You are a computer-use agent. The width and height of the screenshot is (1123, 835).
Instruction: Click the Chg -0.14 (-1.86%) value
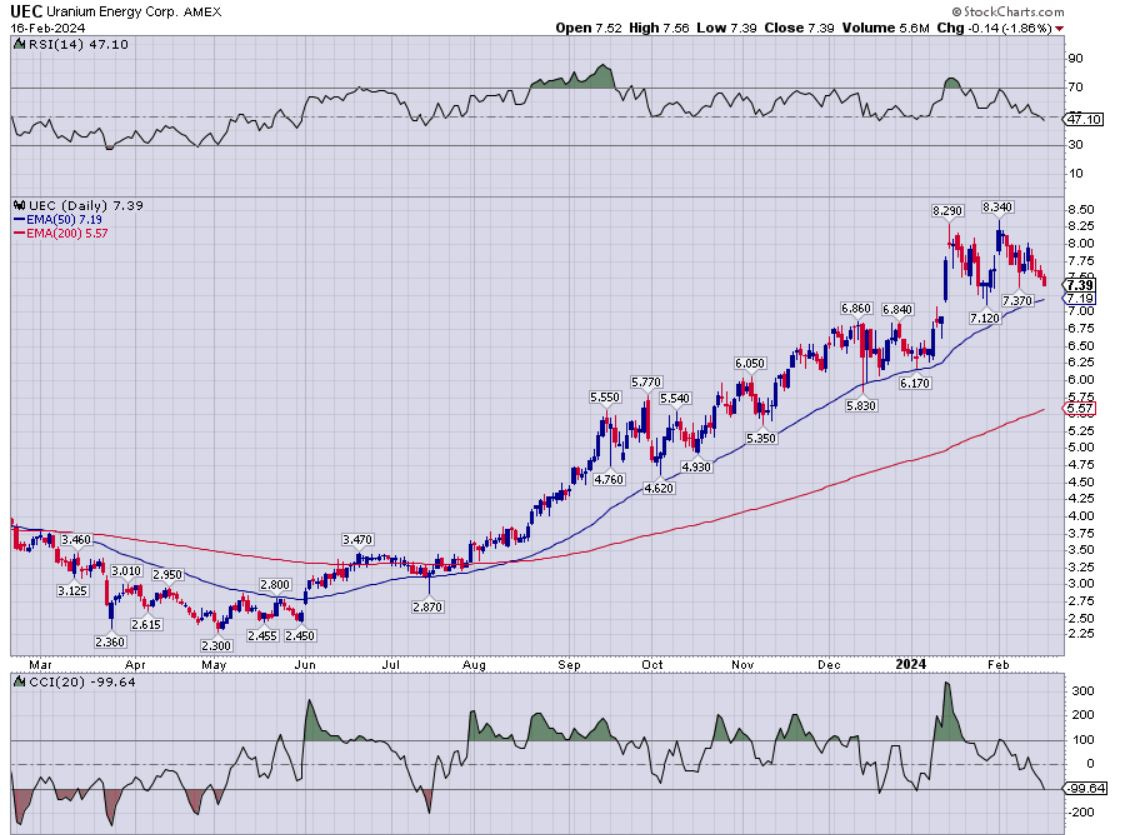coord(994,28)
